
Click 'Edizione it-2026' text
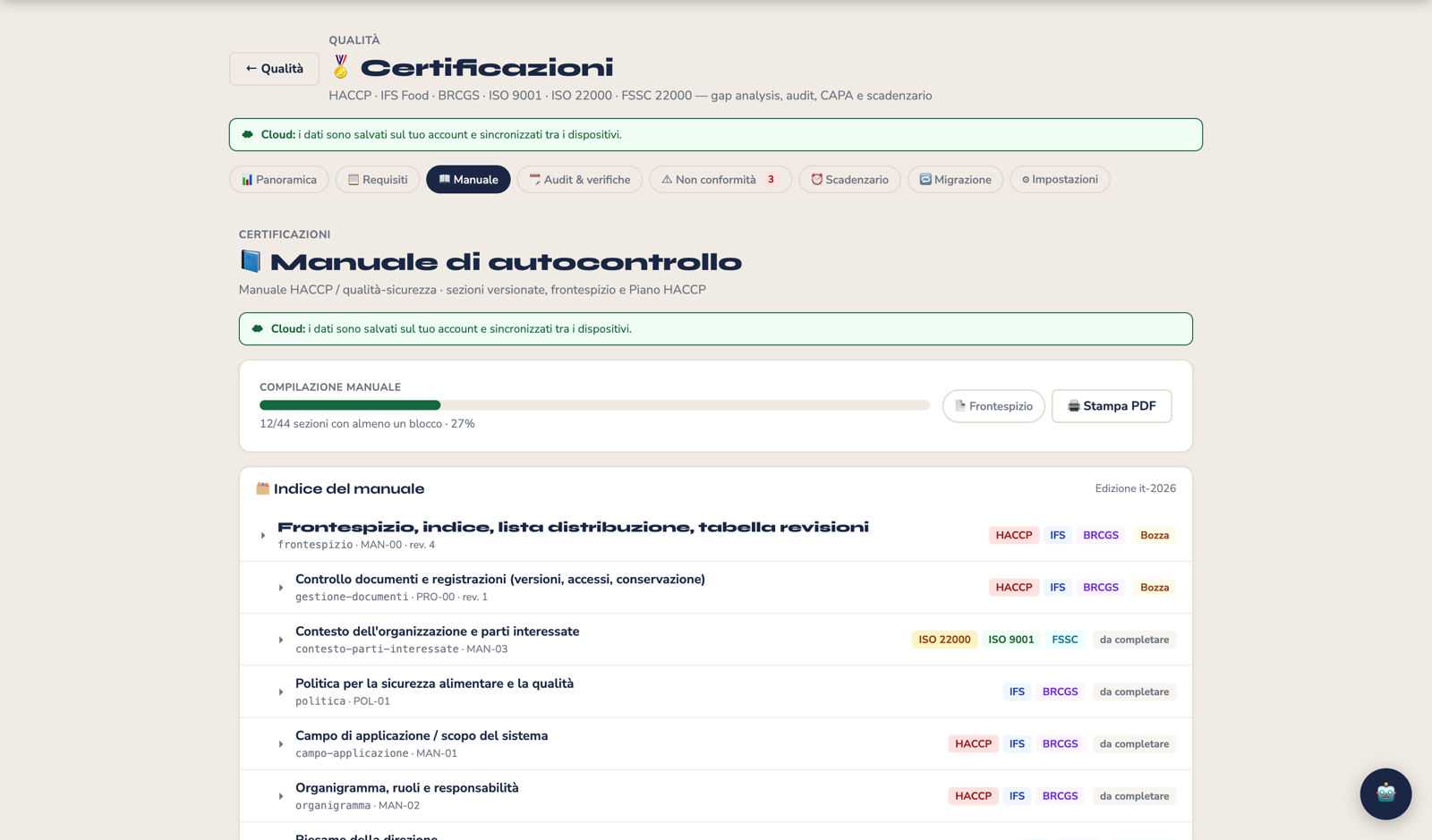click(x=1135, y=488)
